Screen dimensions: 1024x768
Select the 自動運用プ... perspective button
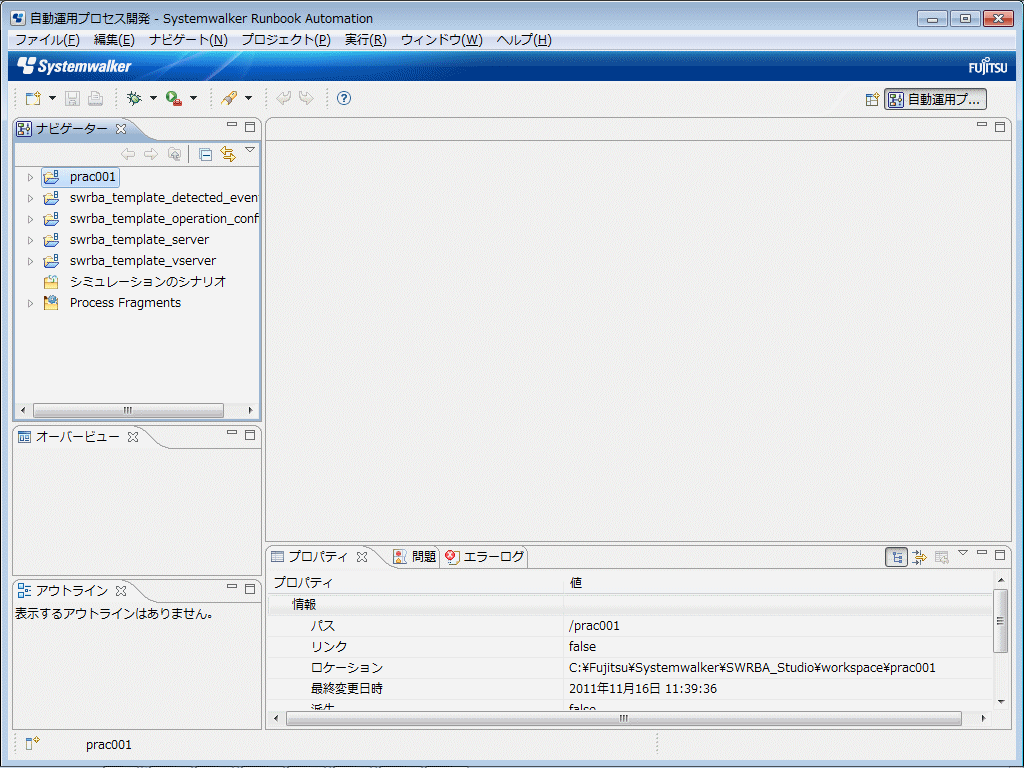point(935,99)
